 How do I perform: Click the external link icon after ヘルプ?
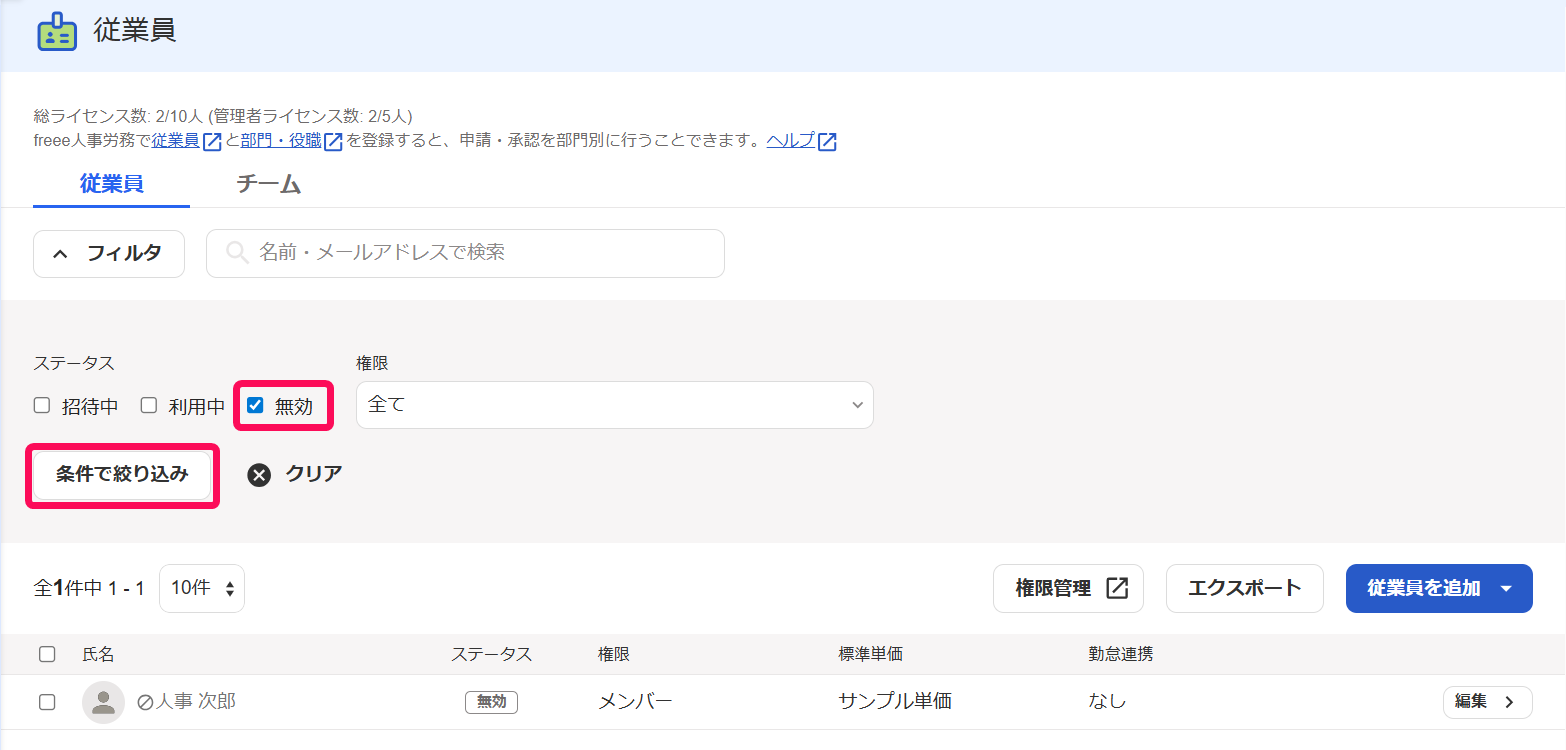(827, 142)
